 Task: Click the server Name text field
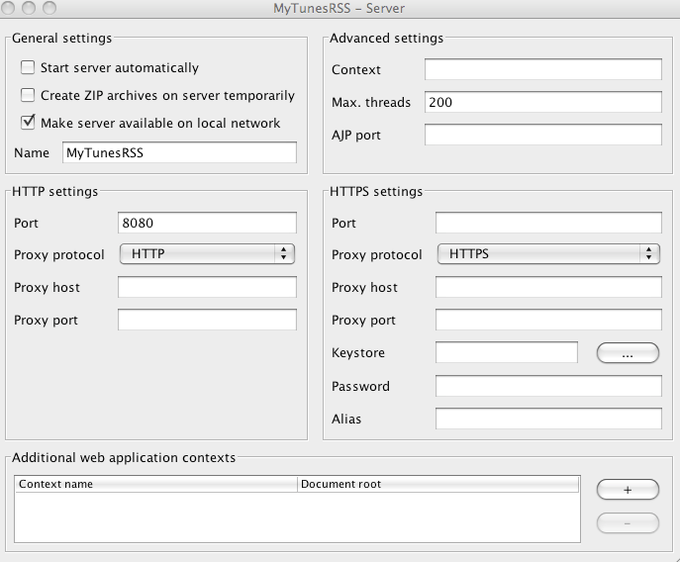tap(179, 153)
